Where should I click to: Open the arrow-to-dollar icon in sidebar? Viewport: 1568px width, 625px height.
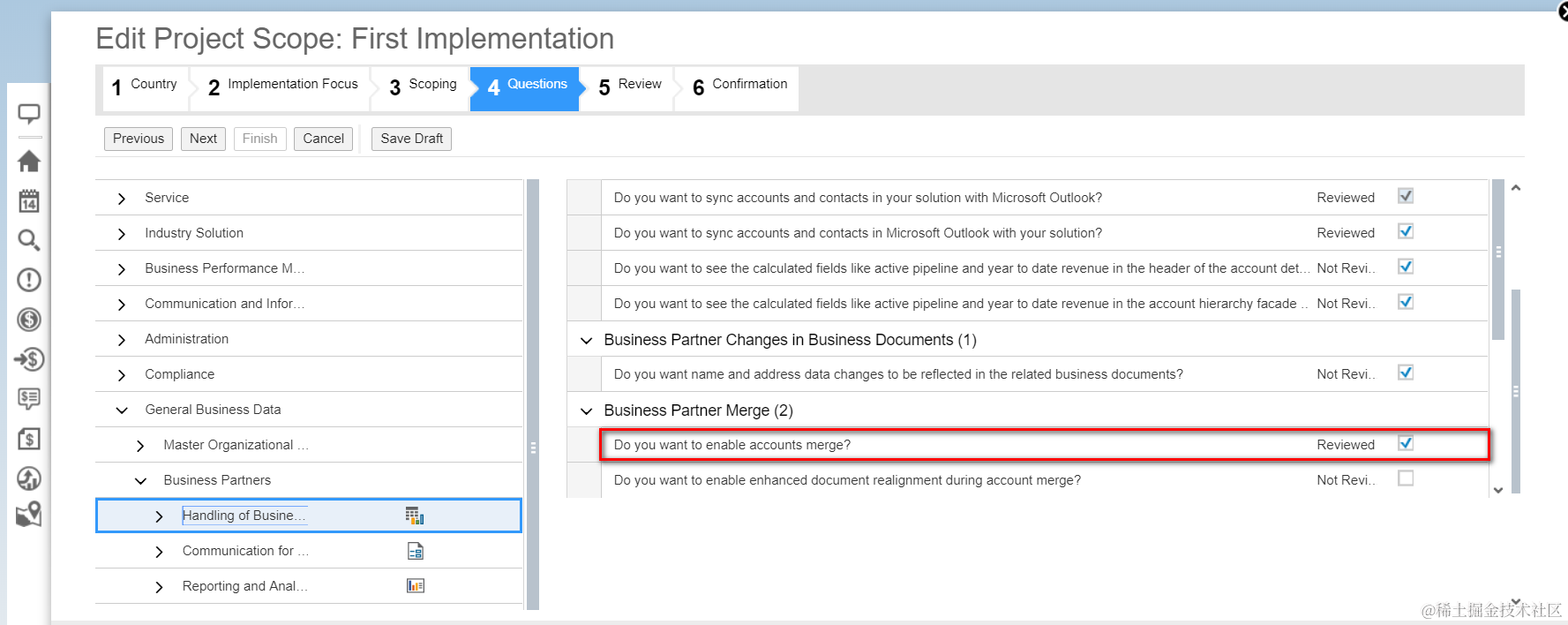(x=29, y=359)
